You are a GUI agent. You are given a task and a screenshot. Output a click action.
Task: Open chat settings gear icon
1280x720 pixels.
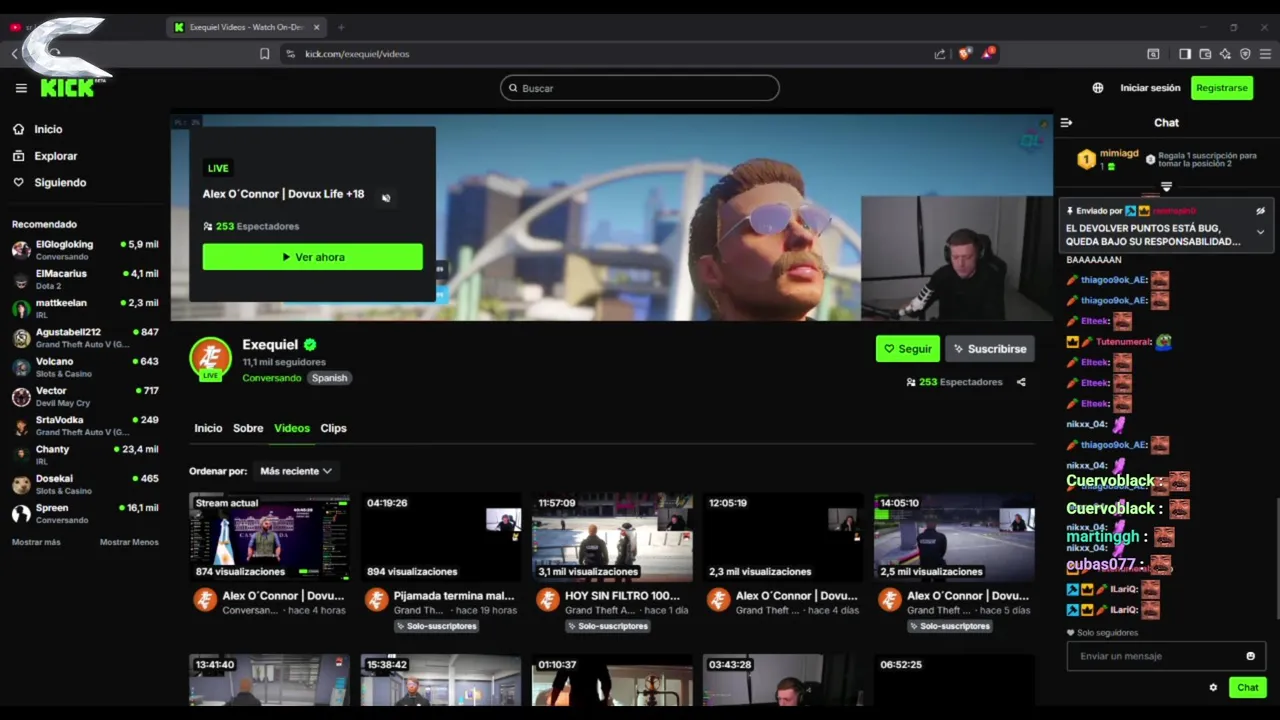tap(1213, 688)
